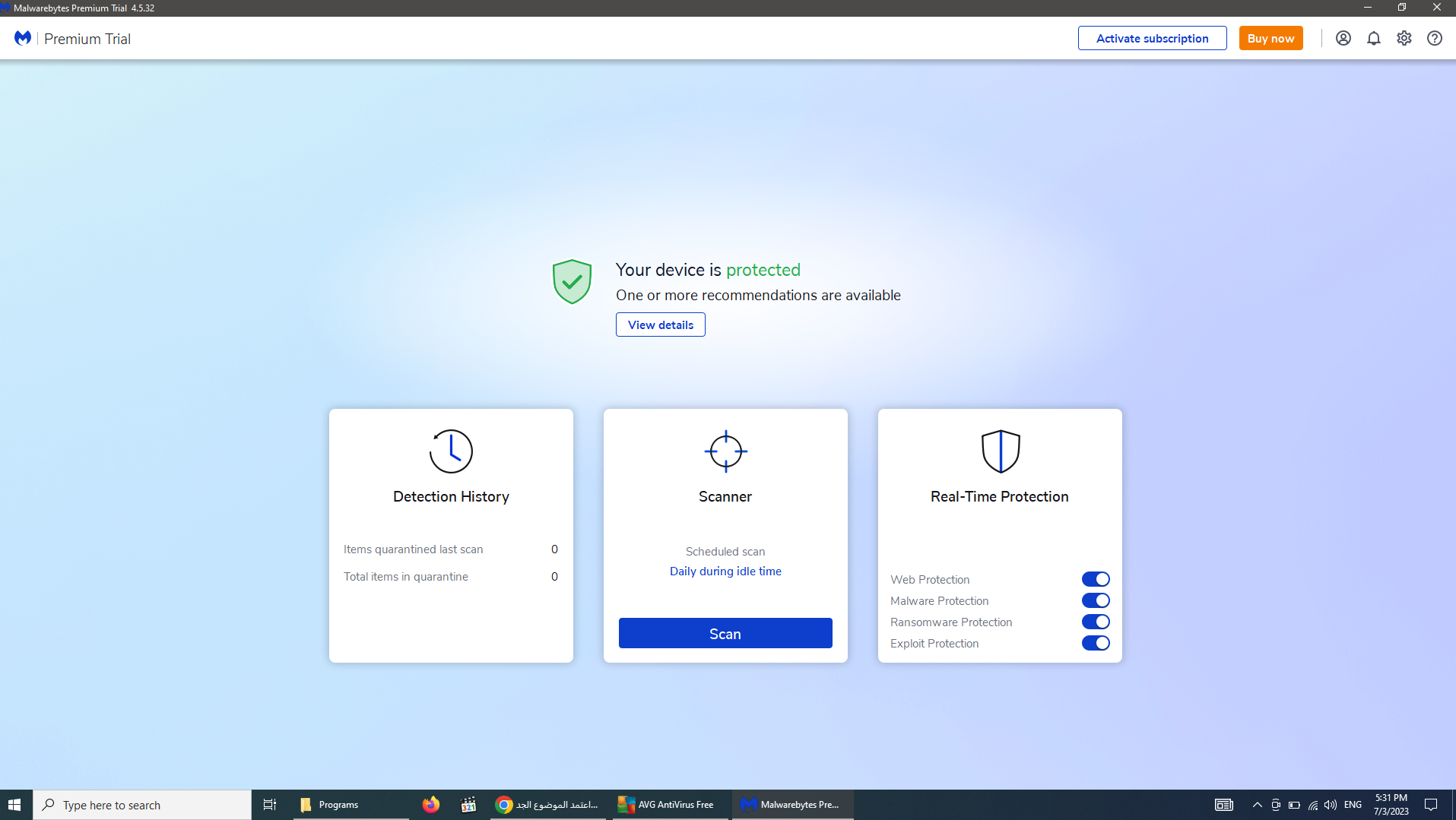Click the Meet Now tray icon
Screen dimensions: 1456x820
(1276, 805)
